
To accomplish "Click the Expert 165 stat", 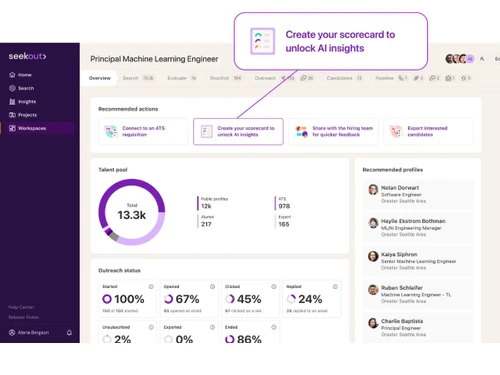I will point(284,221).
